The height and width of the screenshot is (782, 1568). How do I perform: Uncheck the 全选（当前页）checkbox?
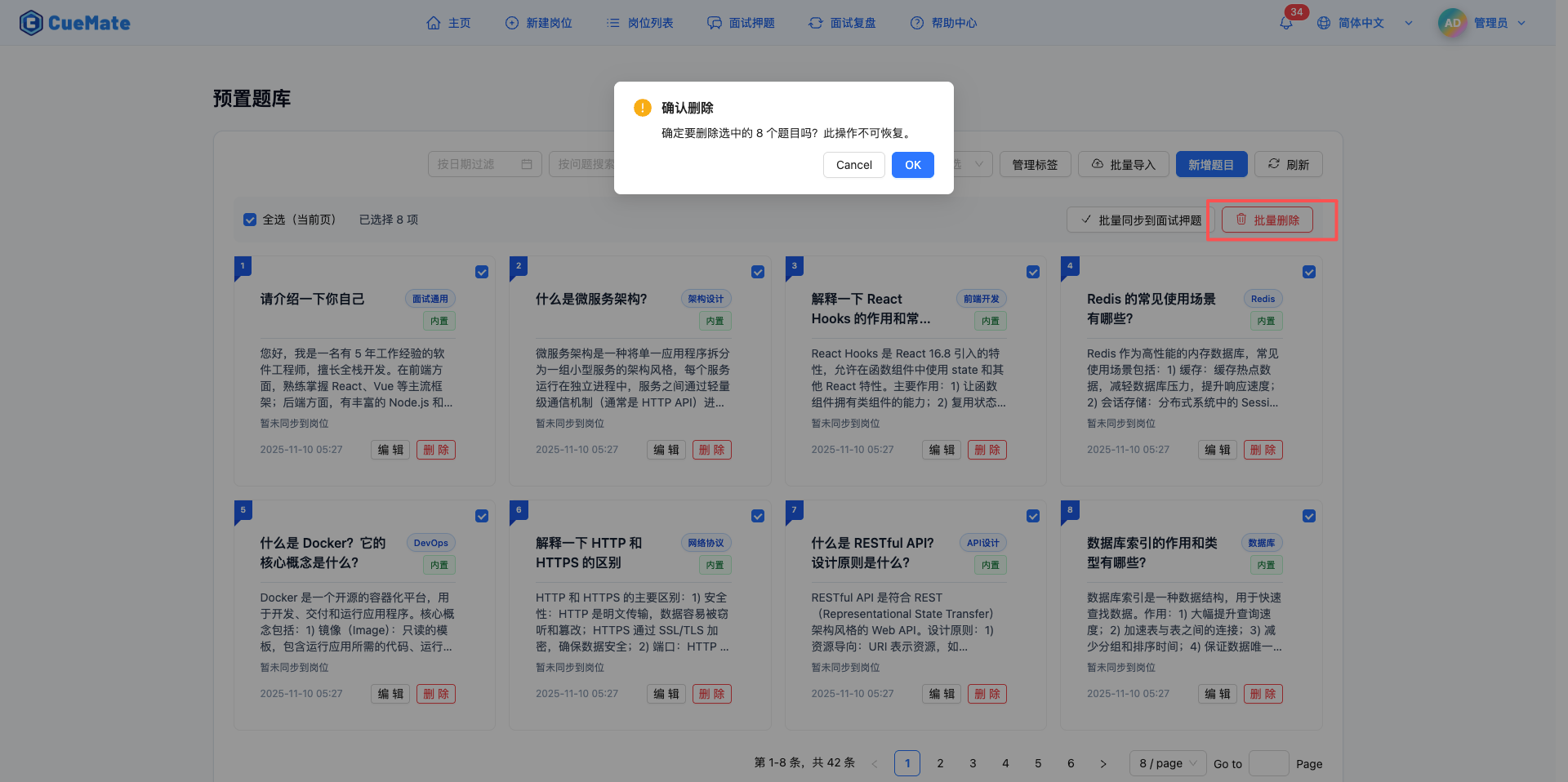coord(250,220)
